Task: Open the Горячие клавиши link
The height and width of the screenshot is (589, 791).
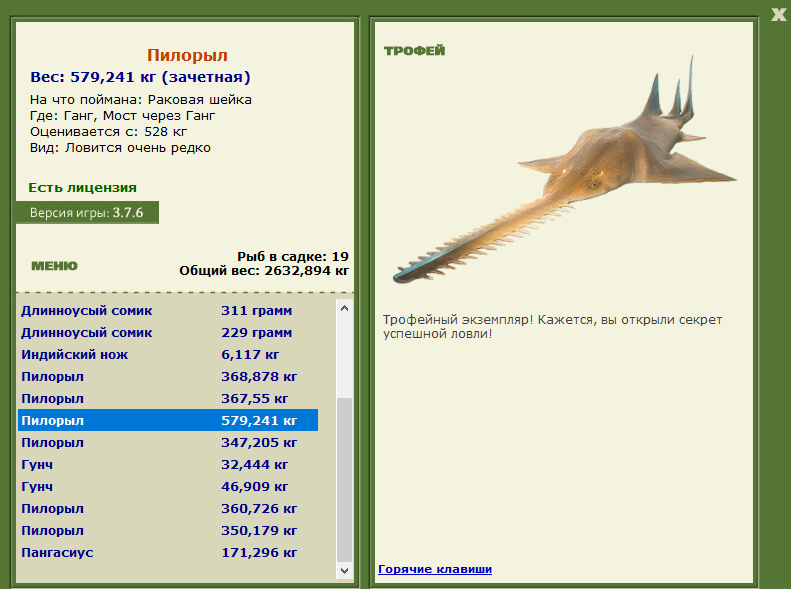Action: (x=435, y=569)
